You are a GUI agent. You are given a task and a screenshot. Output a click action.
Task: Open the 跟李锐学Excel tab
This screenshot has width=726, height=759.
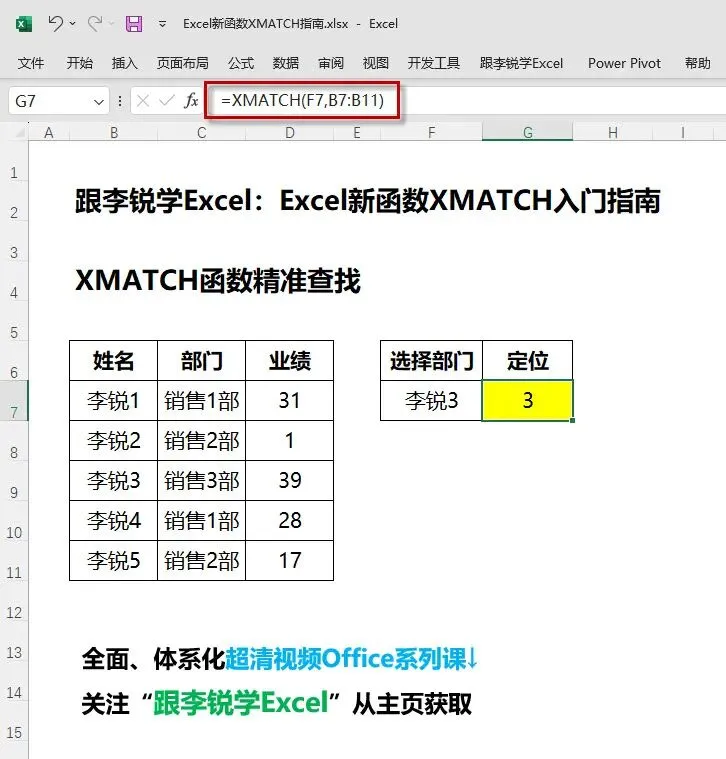(x=521, y=63)
